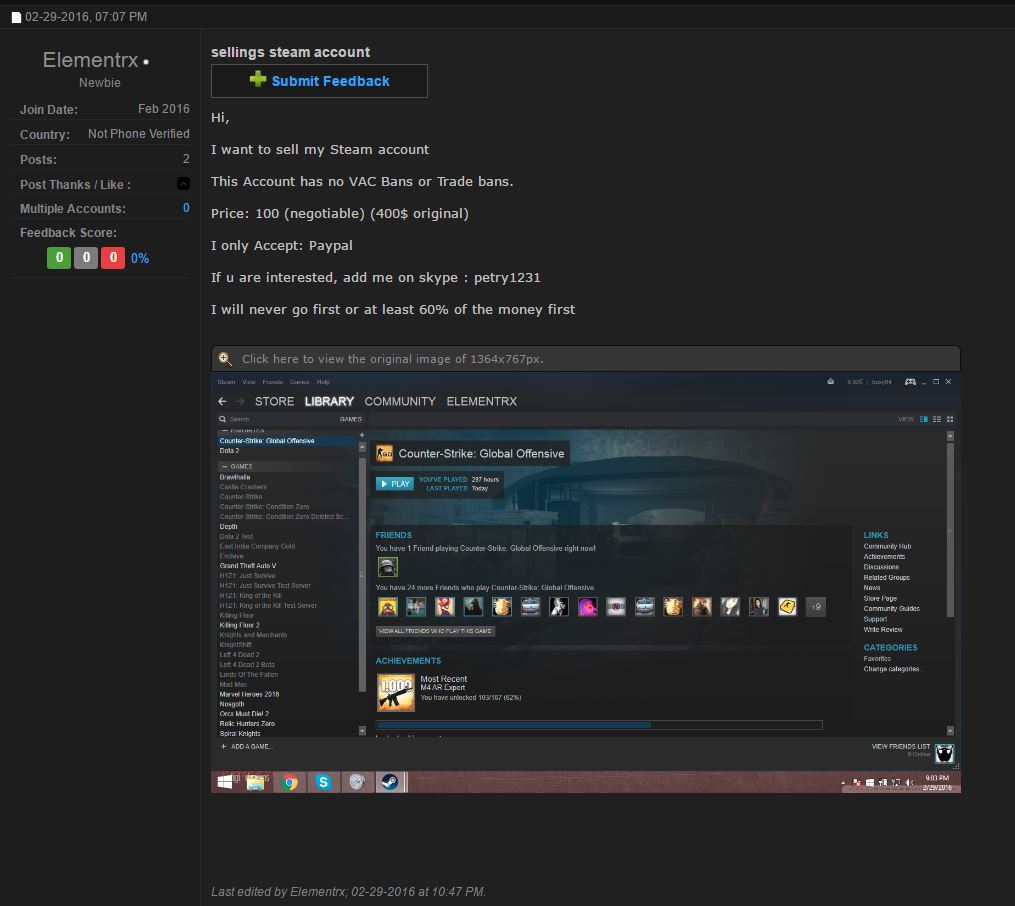This screenshot has width=1015, height=906.
Task: Click the Steam forward arrow in the screenshot
Action: click(x=240, y=401)
